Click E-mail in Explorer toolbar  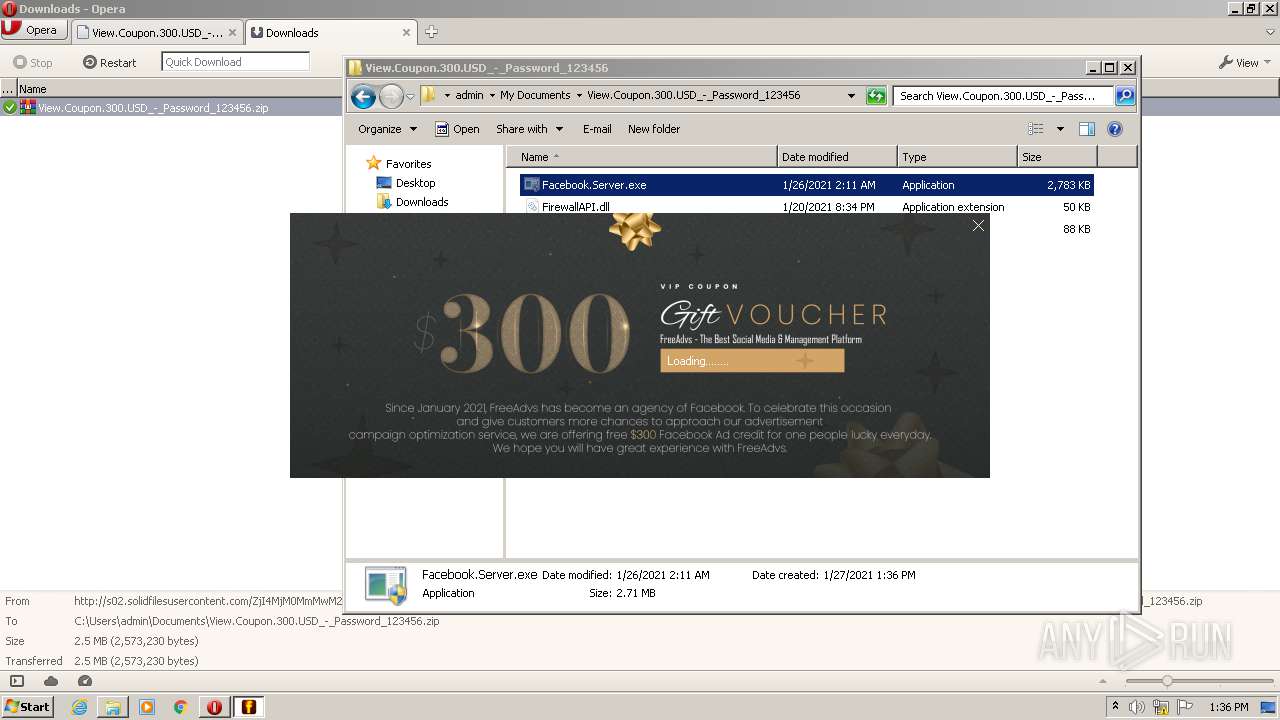[x=597, y=129]
